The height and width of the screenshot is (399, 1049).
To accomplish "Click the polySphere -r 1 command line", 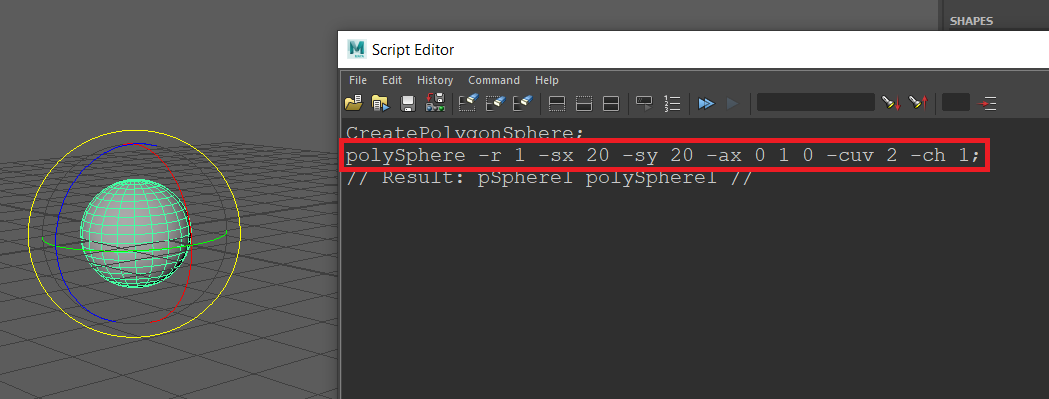I will point(663,156).
